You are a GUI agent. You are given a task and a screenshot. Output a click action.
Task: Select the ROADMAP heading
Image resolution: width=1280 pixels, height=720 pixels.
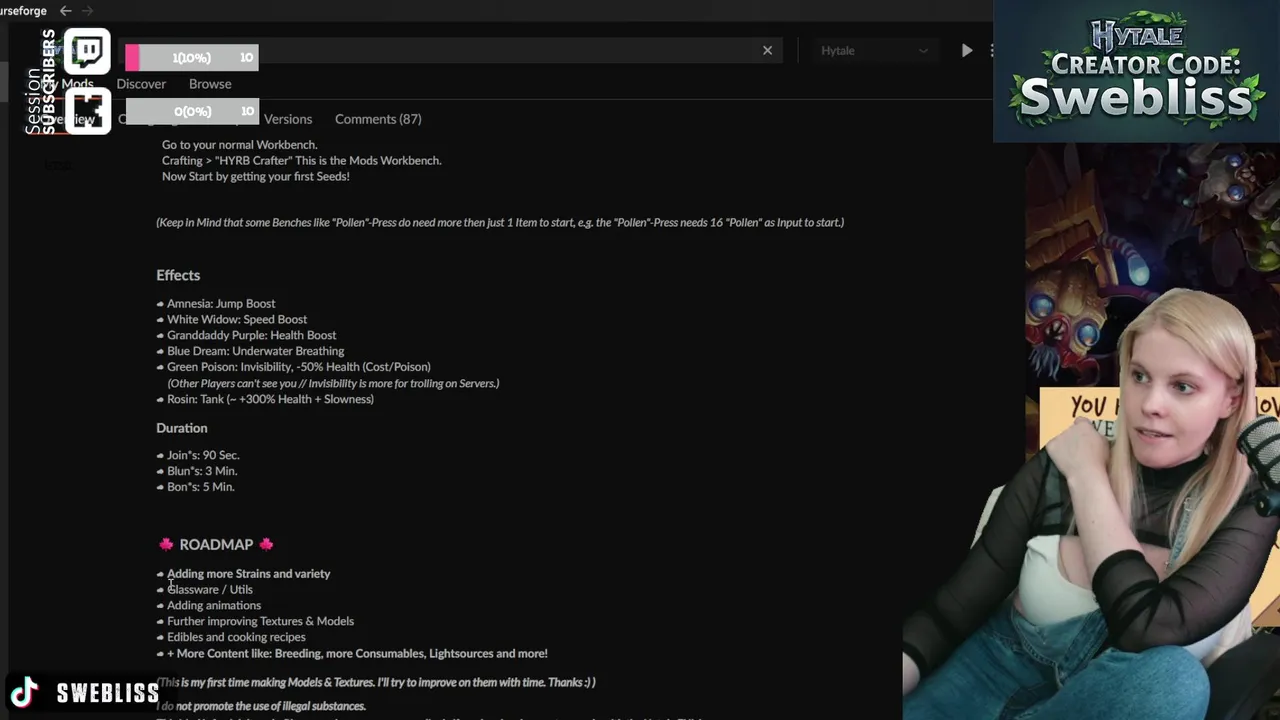(216, 544)
